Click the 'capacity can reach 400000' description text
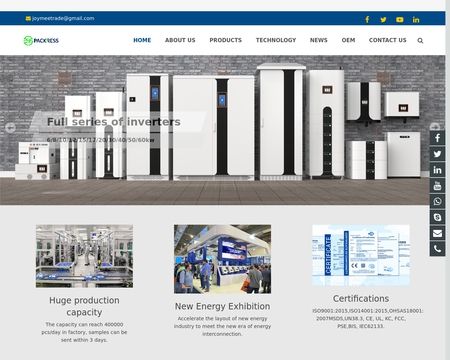 pyautogui.click(x=84, y=332)
